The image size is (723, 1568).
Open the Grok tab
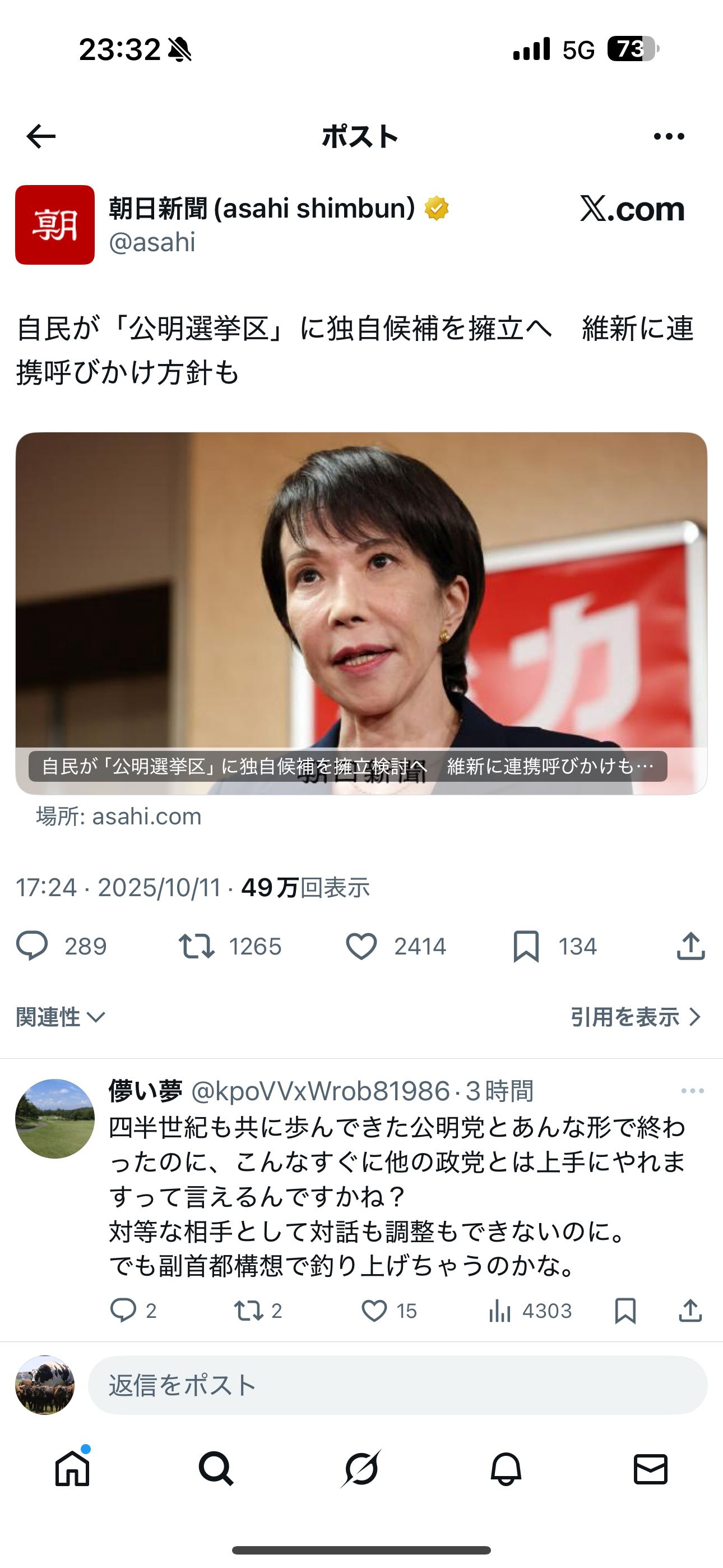[361, 1468]
